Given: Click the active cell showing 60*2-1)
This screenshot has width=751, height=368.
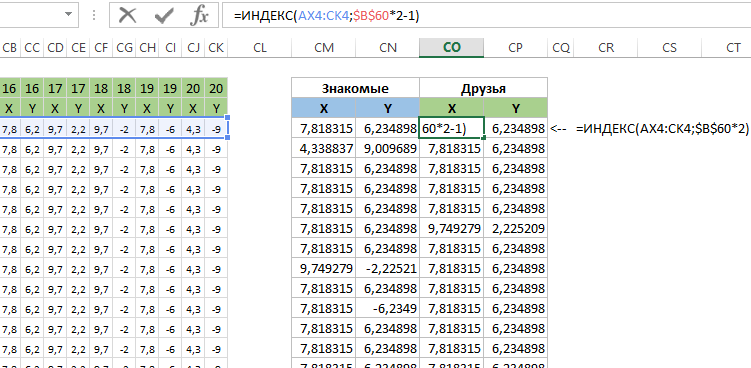Looking at the screenshot, I should tap(452, 128).
